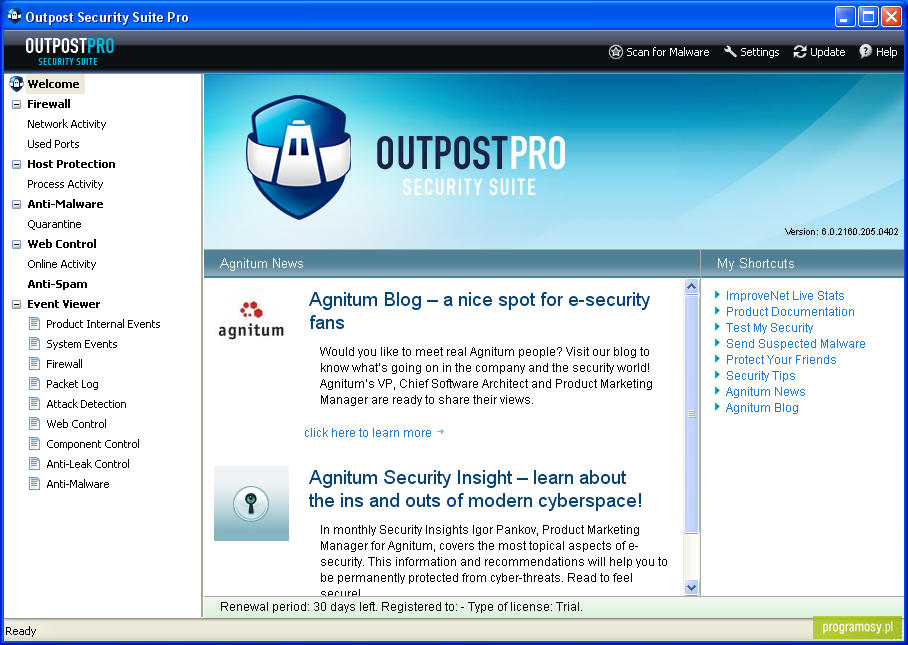The width and height of the screenshot is (908, 645).
Task: Click the Security Insight keyhole thumbnail
Action: (x=251, y=503)
